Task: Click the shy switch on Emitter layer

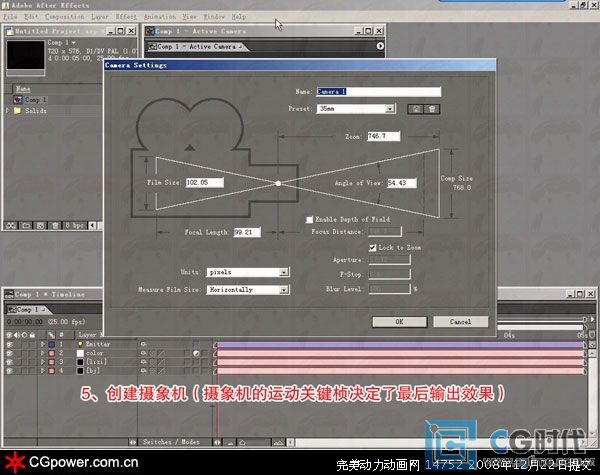Action: click(143, 344)
